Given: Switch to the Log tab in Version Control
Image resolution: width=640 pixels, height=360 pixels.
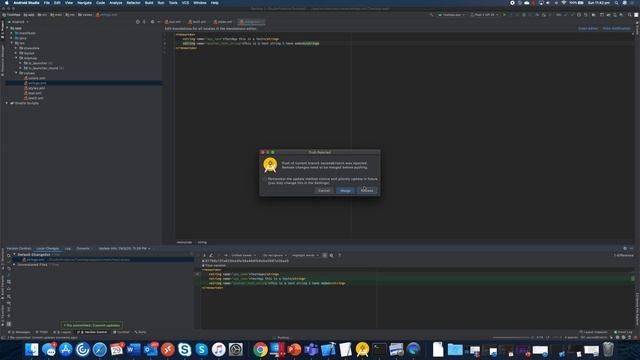Looking at the screenshot, I should [x=68, y=249].
